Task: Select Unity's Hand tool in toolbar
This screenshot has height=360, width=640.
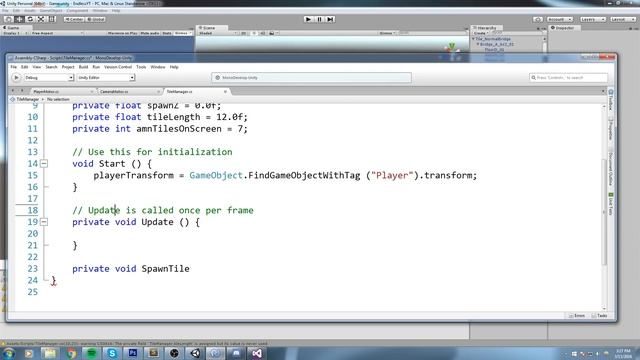Action: [x=8, y=19]
